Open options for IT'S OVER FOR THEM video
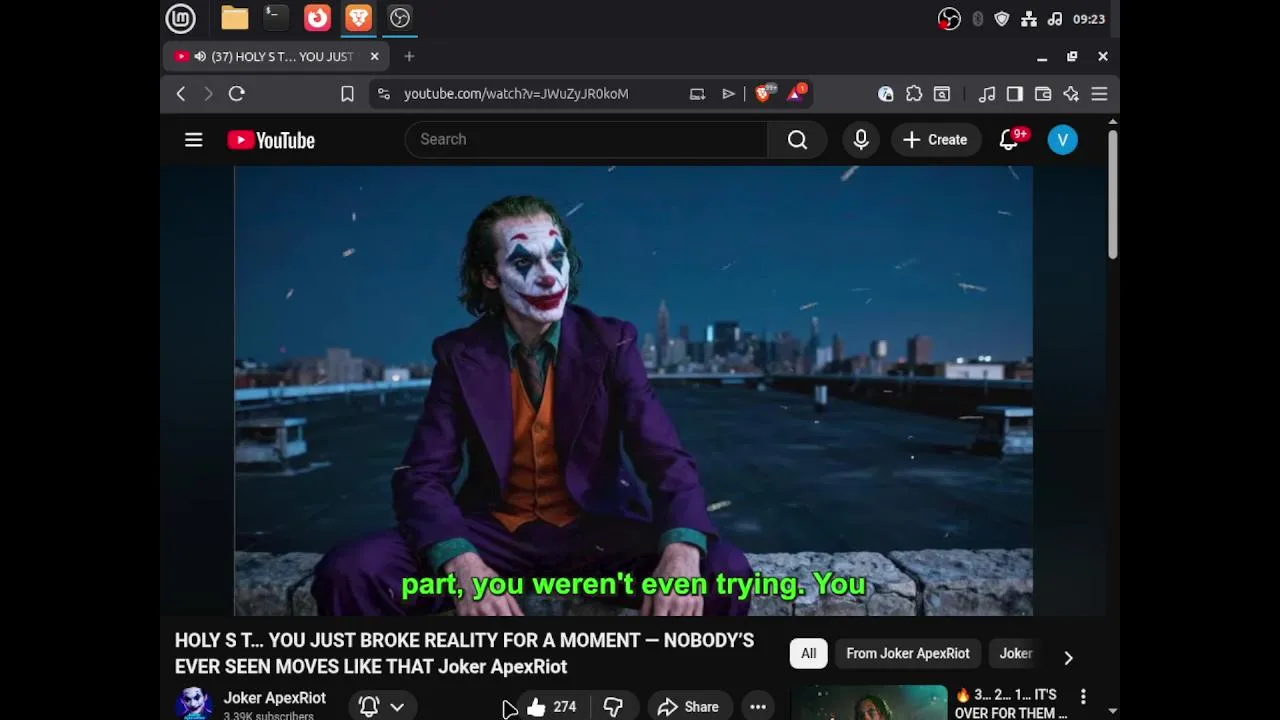1280x720 pixels. (x=1083, y=696)
